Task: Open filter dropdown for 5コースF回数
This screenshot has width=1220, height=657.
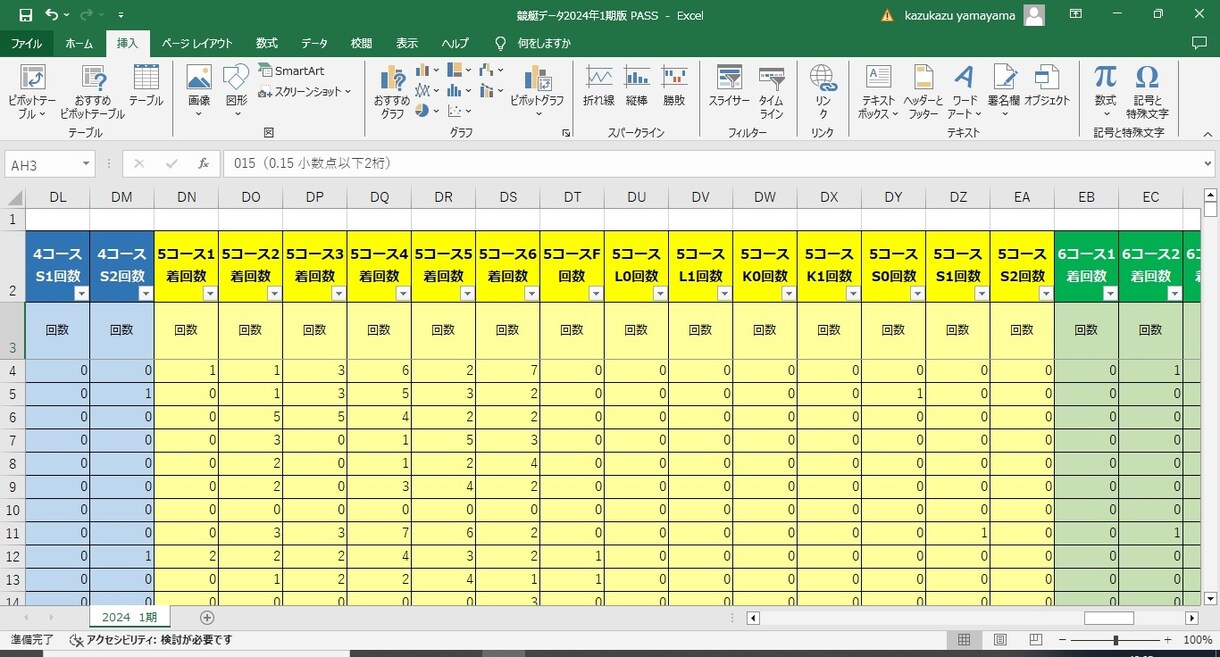Action: coord(595,293)
